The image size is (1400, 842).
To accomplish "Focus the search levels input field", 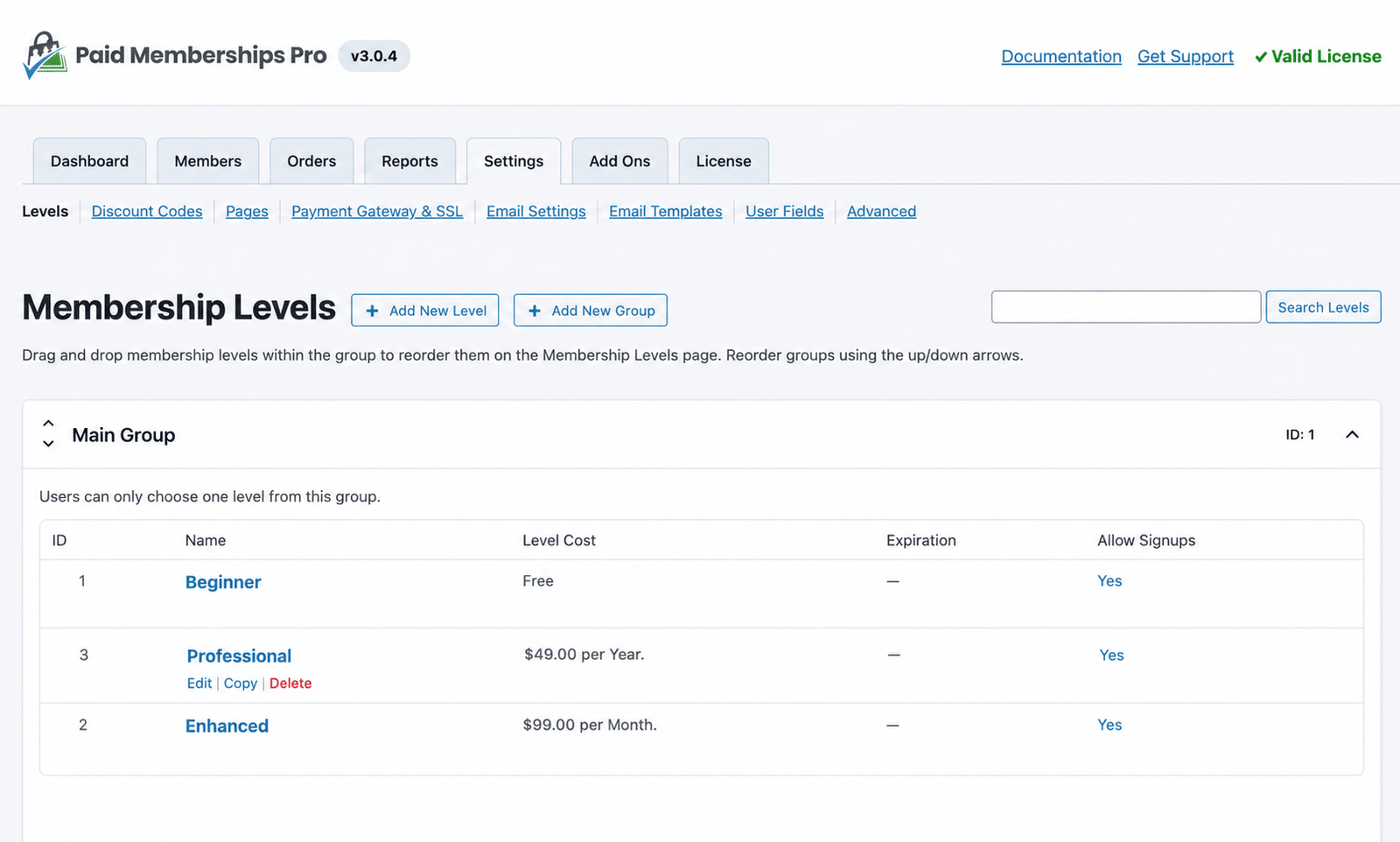I will 1126,307.
